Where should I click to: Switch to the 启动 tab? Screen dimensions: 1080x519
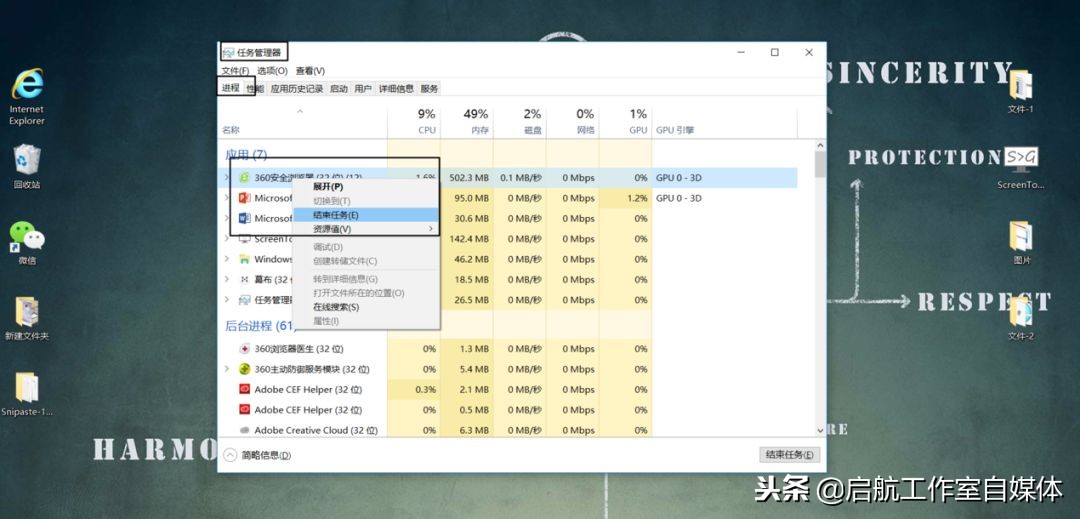pos(339,88)
